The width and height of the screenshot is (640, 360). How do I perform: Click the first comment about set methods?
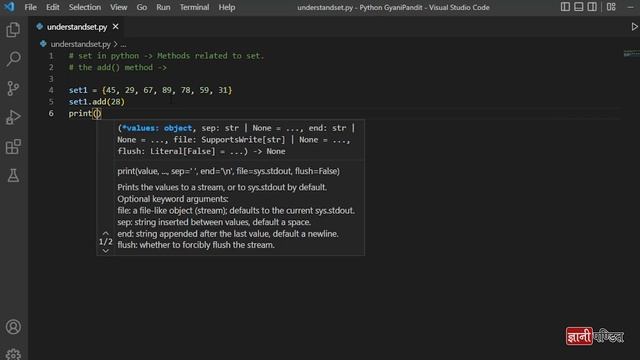166,56
